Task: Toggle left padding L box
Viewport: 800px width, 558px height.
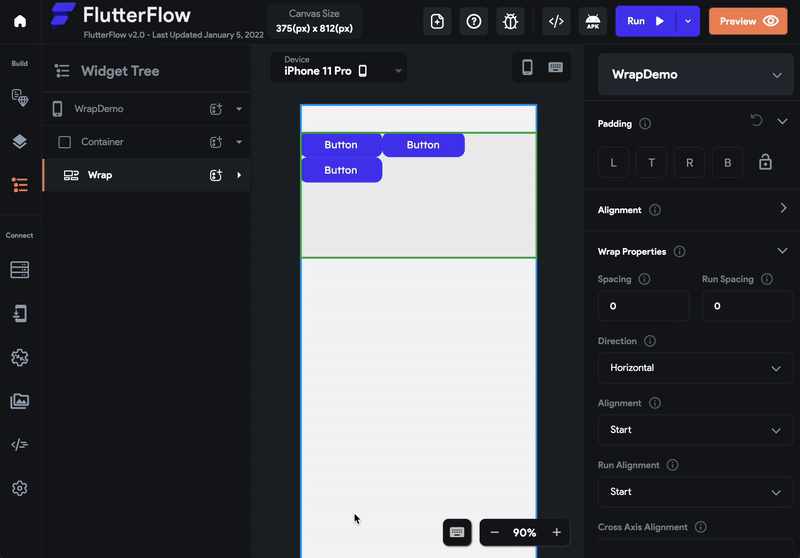Action: [613, 163]
